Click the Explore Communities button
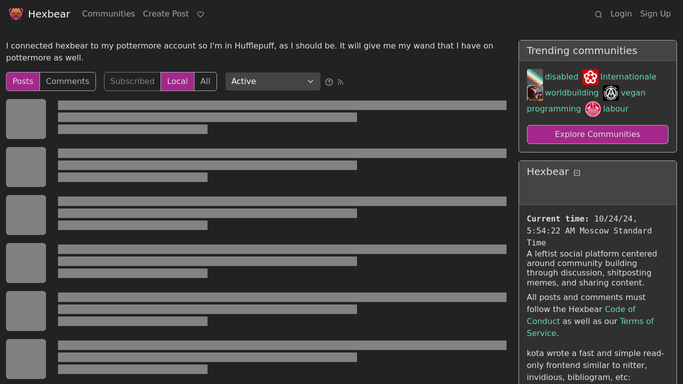This screenshot has height=384, width=683. [598, 134]
